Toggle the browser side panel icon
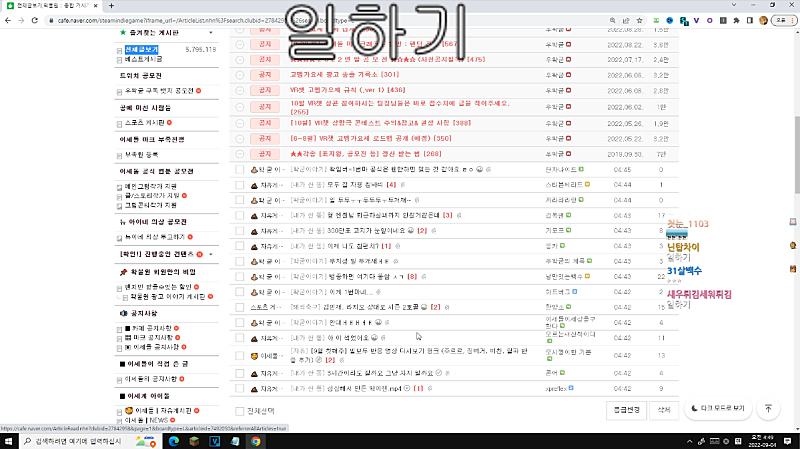The height and width of the screenshot is (449, 800). (x=749, y=20)
